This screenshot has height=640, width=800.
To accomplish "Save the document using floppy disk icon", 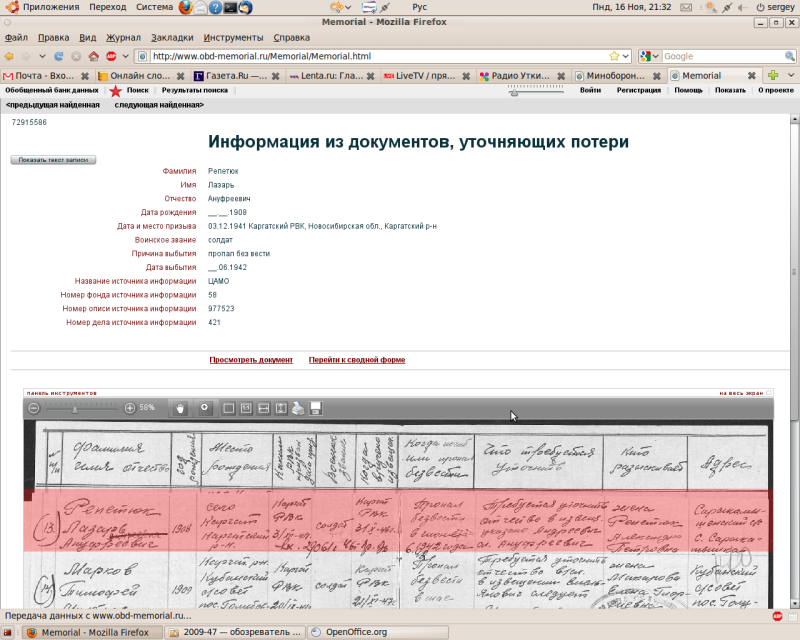I will [x=315, y=408].
